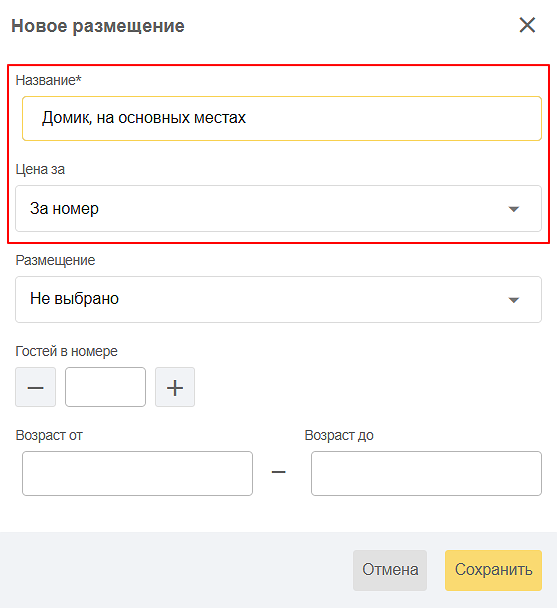Click the 'Возраст от' label
This screenshot has height=608, width=557.
pyautogui.click(x=49, y=435)
